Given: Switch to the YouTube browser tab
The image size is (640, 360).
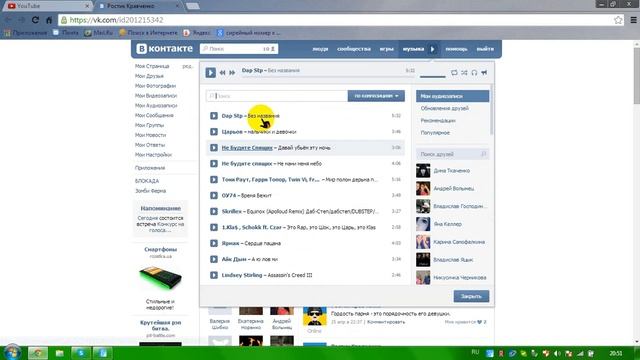Looking at the screenshot, I should point(48,6).
